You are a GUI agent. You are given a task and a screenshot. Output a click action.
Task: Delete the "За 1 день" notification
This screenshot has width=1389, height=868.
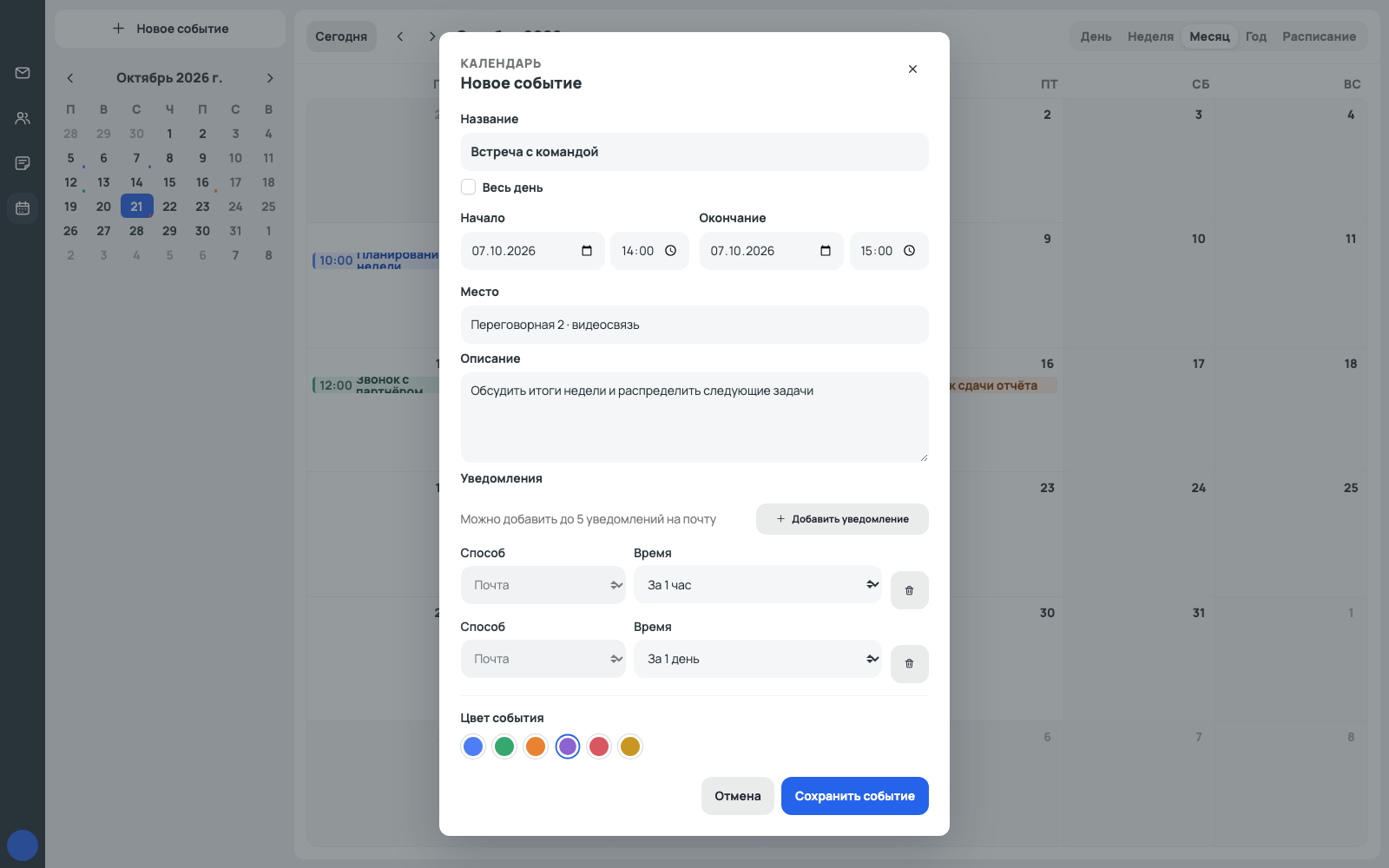(x=910, y=664)
